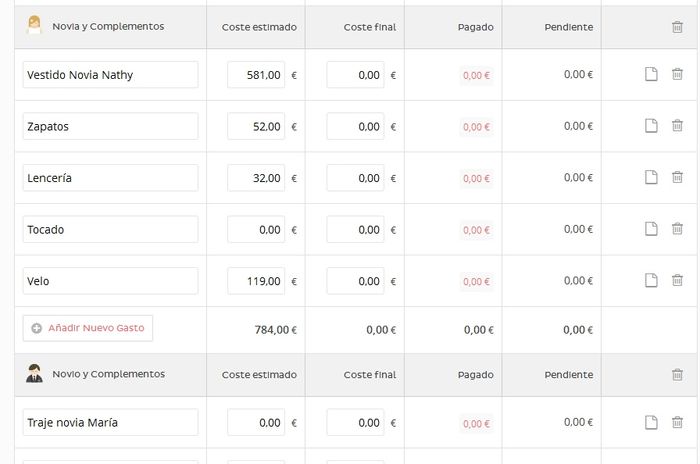Click the bride avatar icon in category header

[x=34, y=25]
